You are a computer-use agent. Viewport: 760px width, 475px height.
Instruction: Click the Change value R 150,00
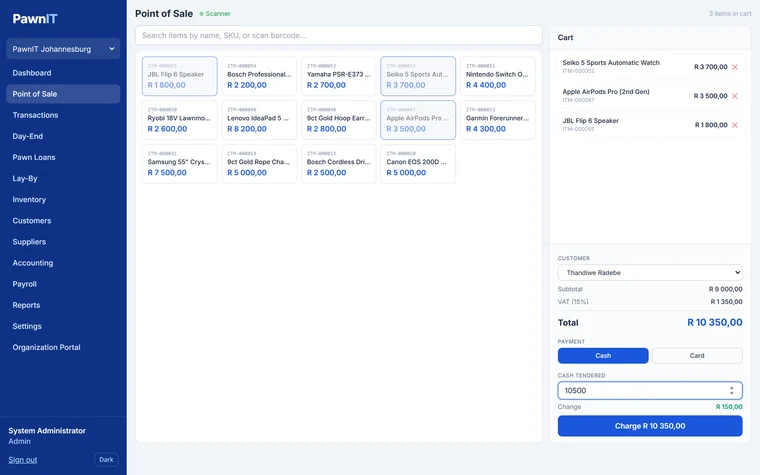(728, 407)
